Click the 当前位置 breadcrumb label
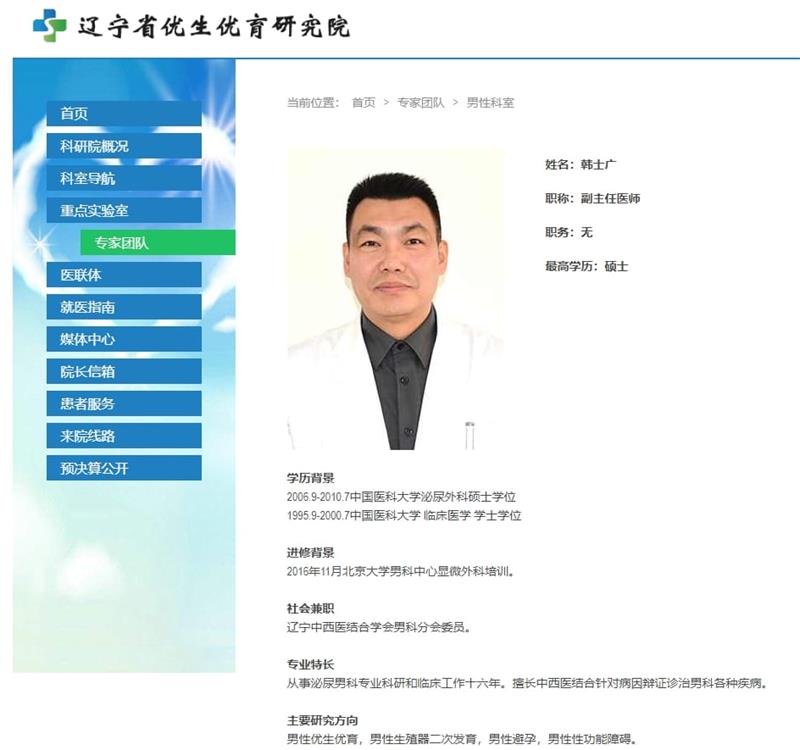This screenshot has width=800, height=750. [x=313, y=103]
